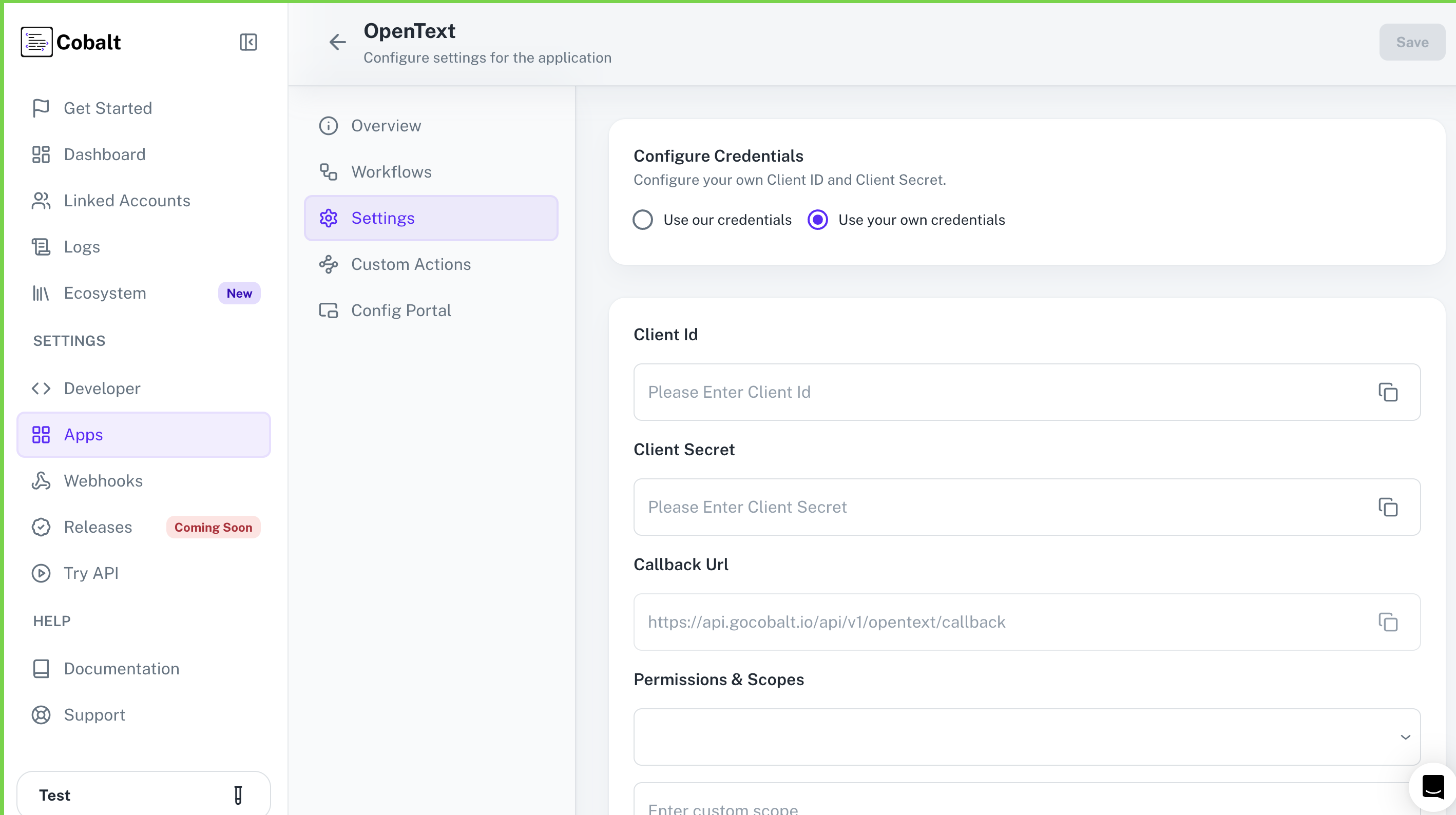Copy the Client Secret using its copy icon

coord(1388,507)
